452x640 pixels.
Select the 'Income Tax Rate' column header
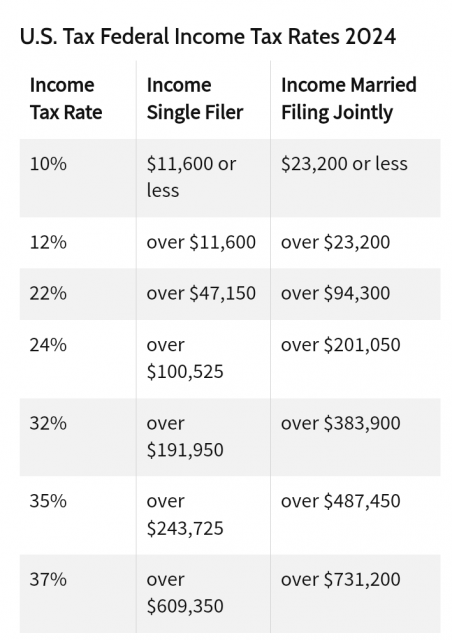click(66, 98)
